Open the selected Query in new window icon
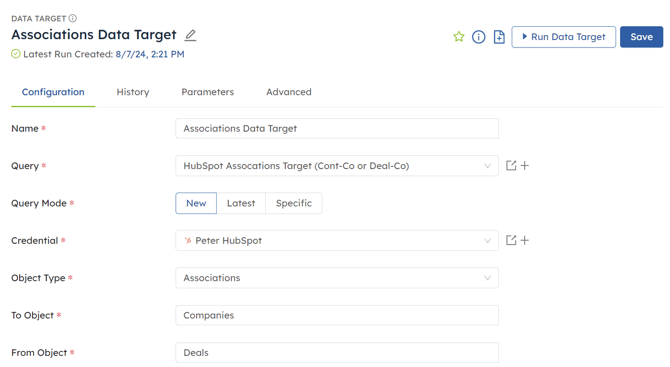This screenshot has width=670, height=367. (x=511, y=166)
